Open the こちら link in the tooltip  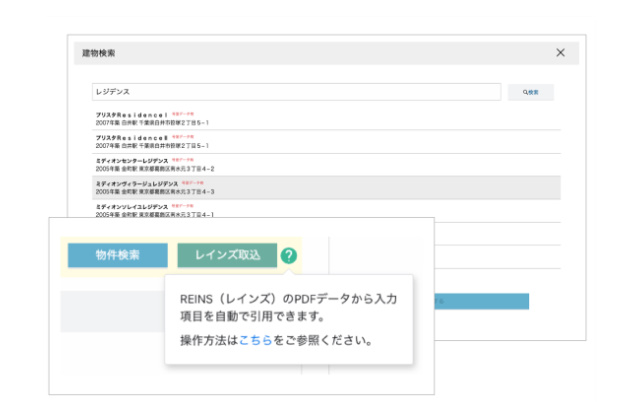coord(254,340)
